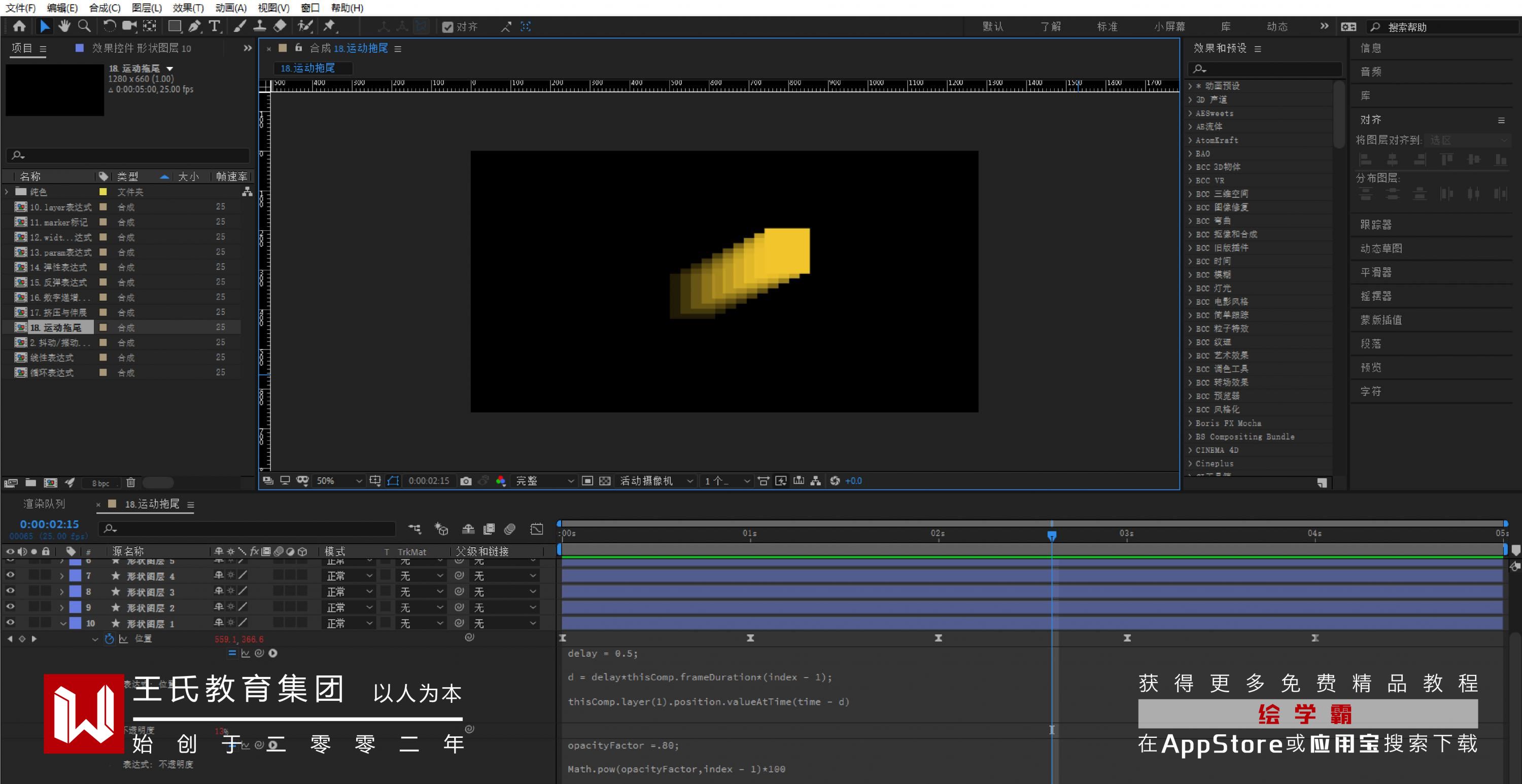Select the Puppet Pin tool
The height and width of the screenshot is (784, 1522).
pos(329,26)
